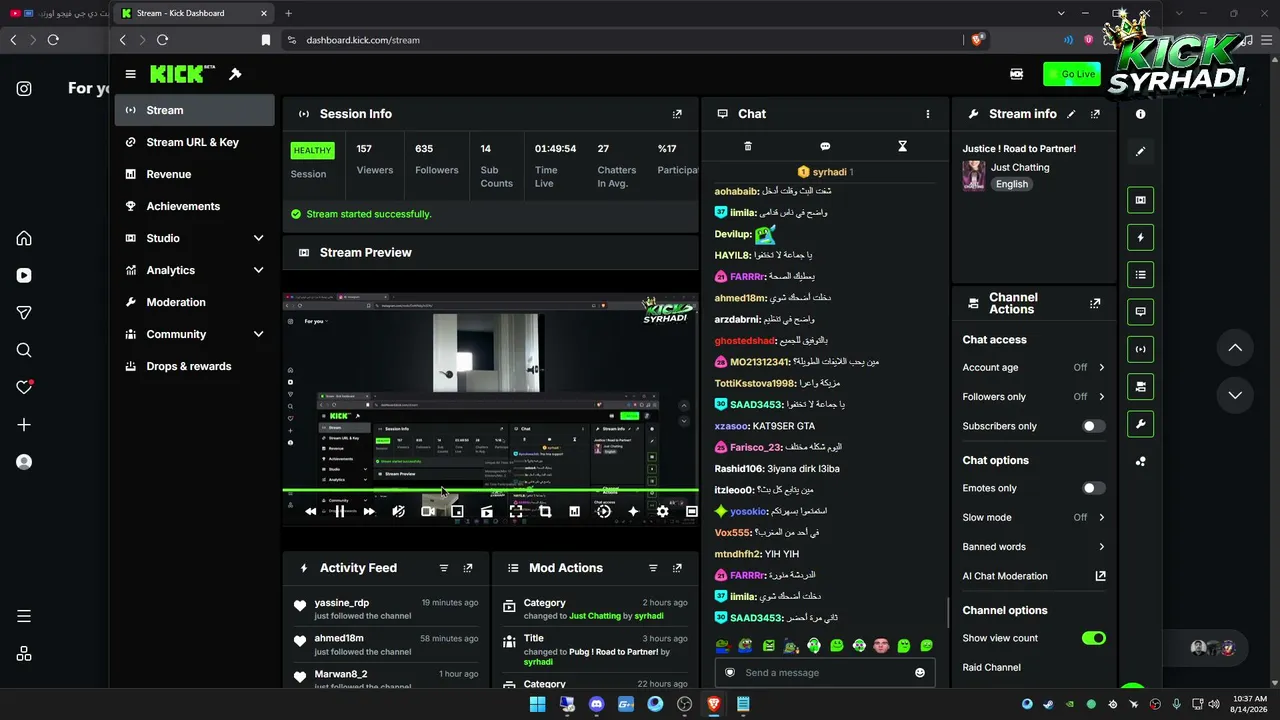Open Account age chat access setting
This screenshot has width=1280, height=720.
tap(1034, 367)
